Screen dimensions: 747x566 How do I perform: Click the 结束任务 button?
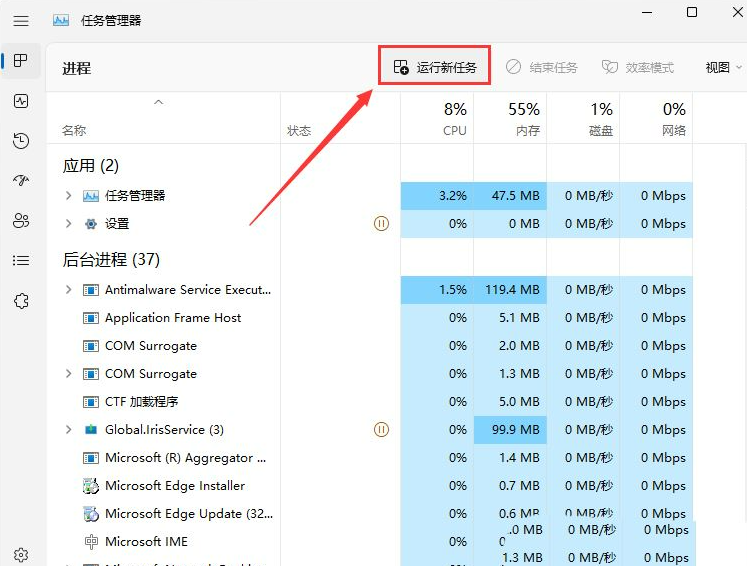click(542, 67)
